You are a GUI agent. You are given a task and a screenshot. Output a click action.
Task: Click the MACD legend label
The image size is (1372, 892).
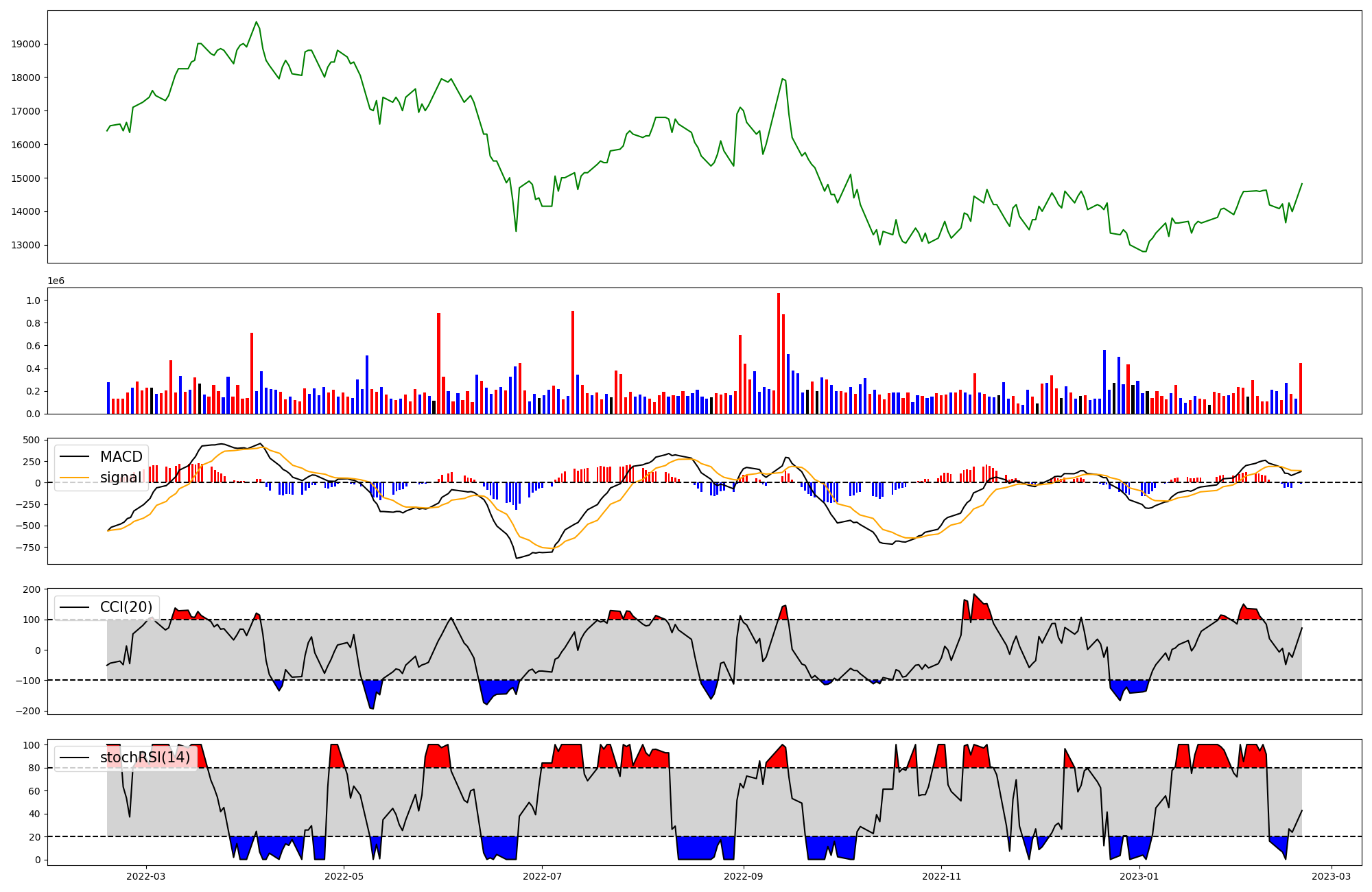(121, 457)
